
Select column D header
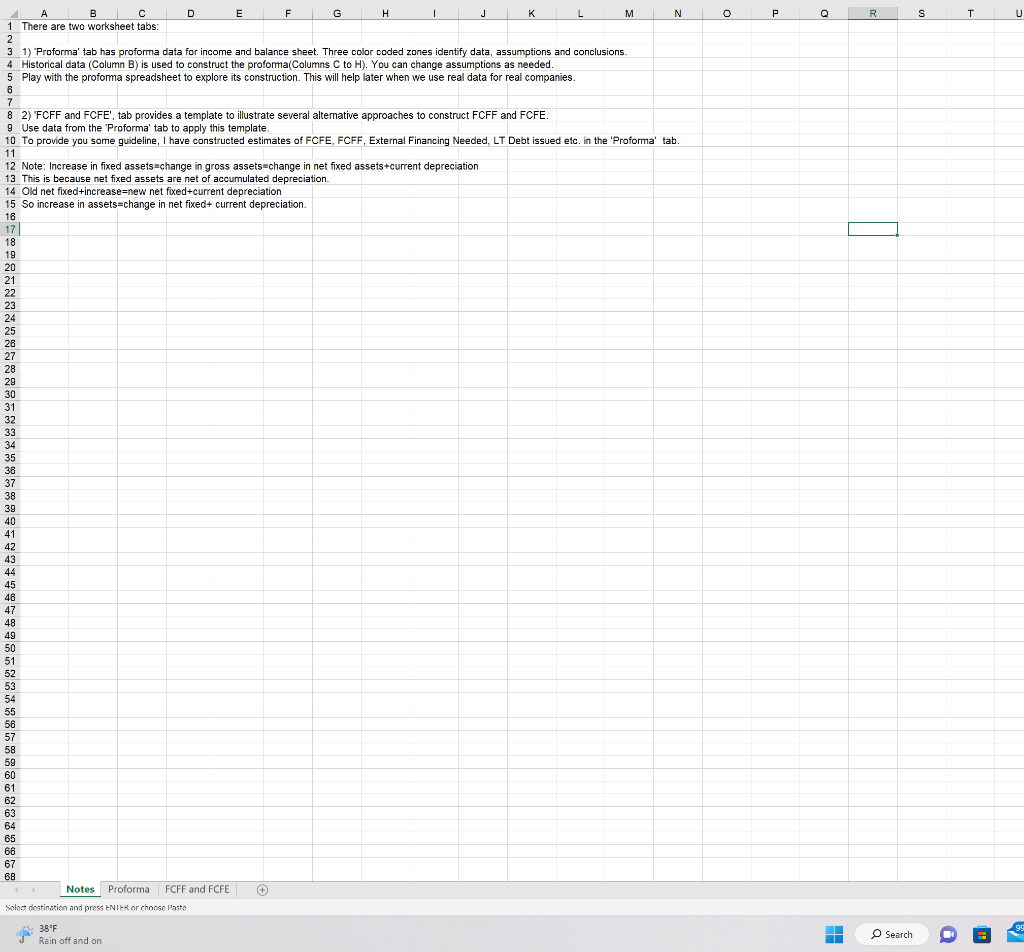coord(190,13)
